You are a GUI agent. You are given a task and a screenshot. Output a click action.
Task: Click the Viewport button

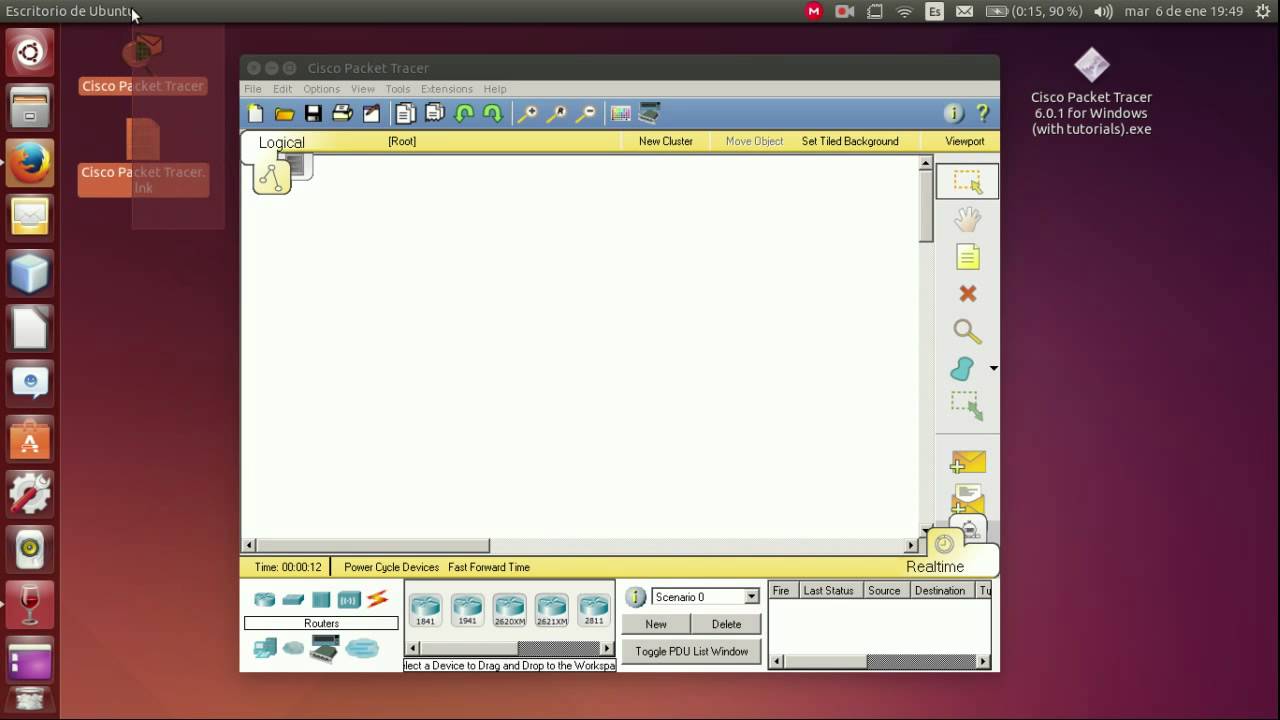click(965, 141)
